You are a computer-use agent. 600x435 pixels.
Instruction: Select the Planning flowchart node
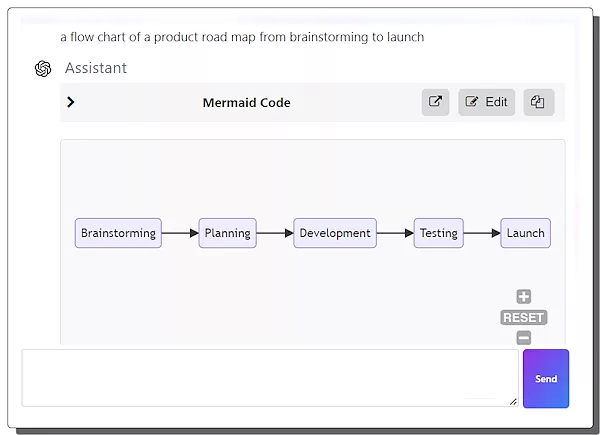point(227,233)
